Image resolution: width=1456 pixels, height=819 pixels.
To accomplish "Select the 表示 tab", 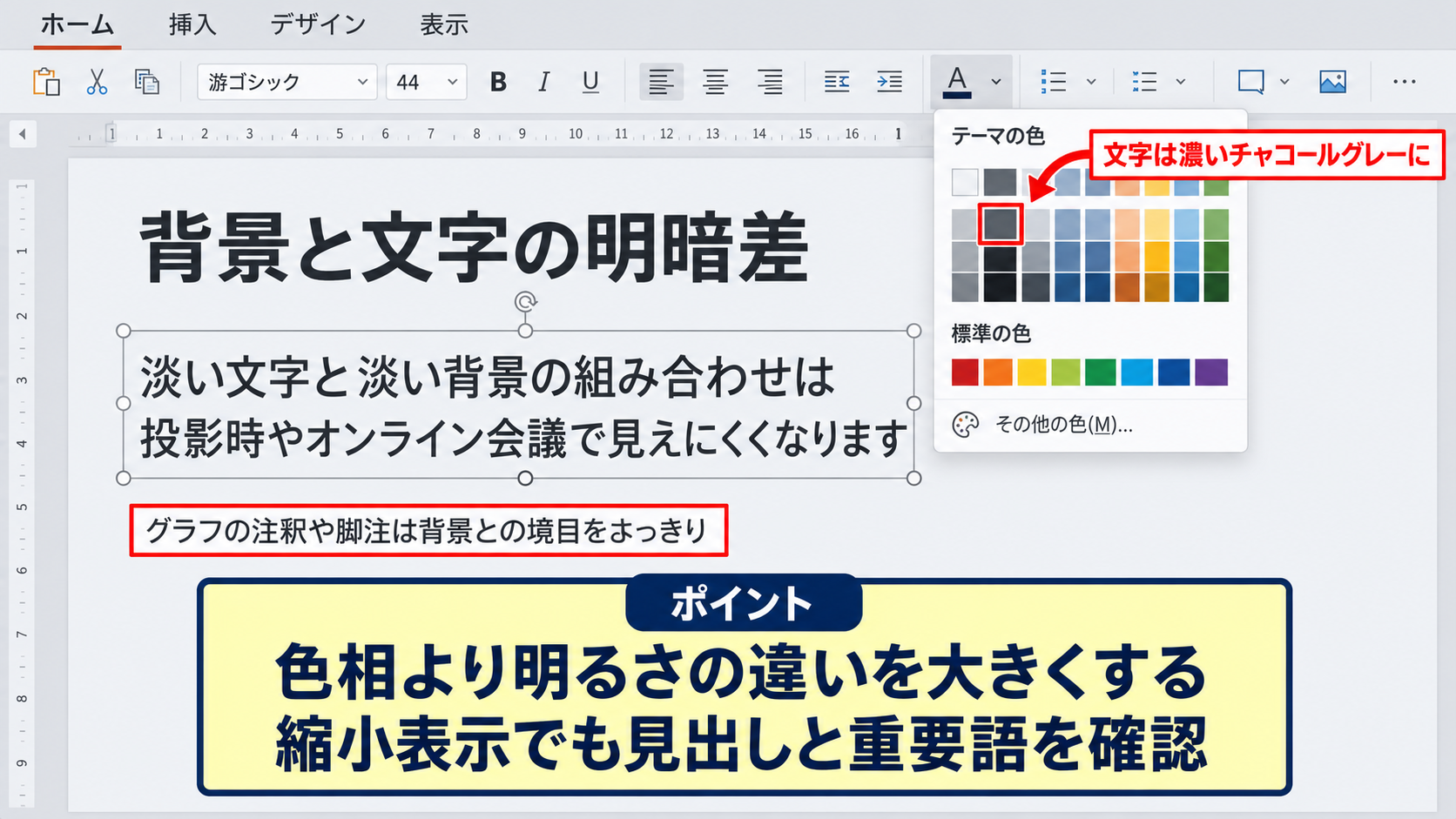I will 444,24.
